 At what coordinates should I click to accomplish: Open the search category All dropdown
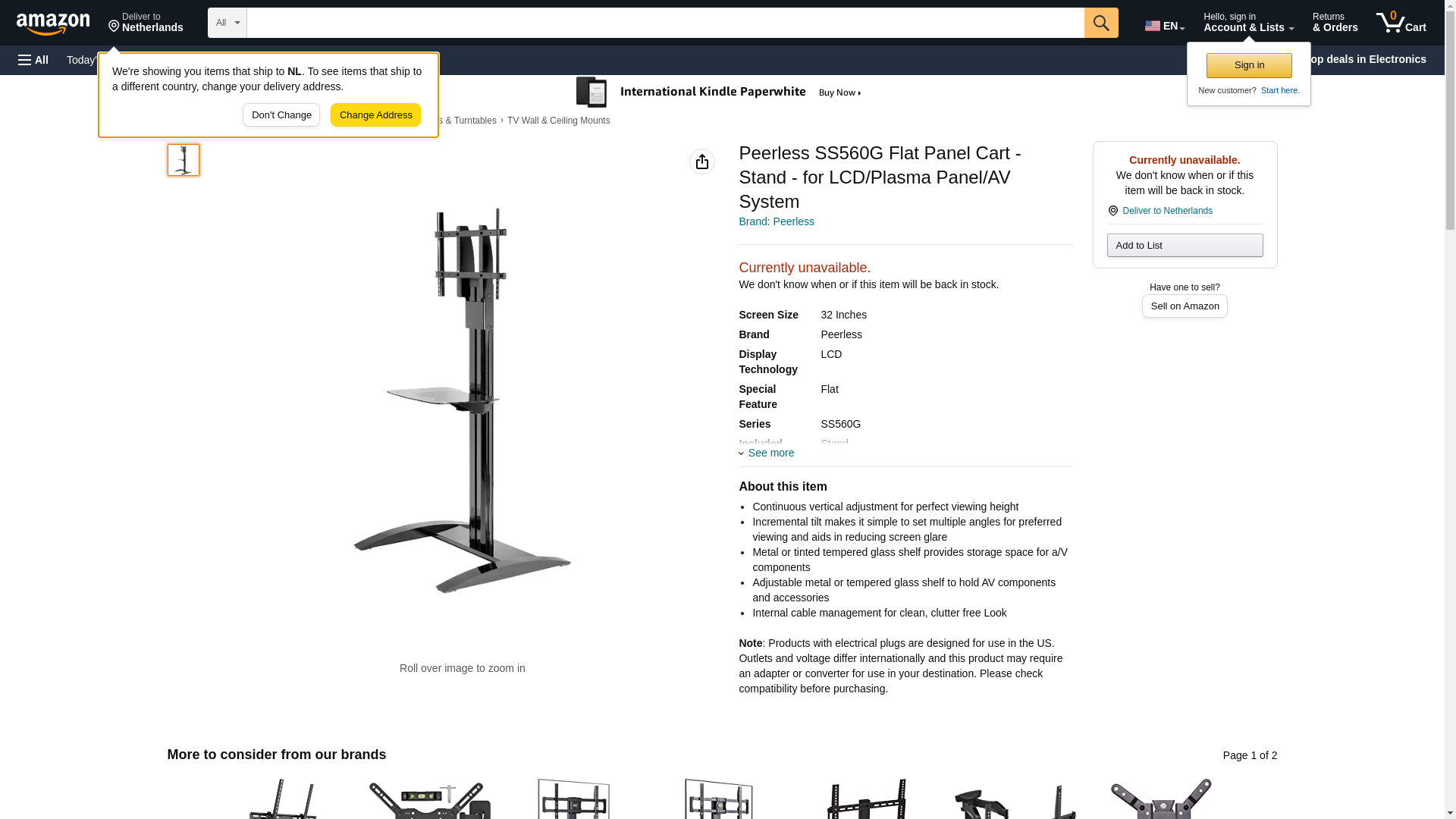(x=227, y=23)
